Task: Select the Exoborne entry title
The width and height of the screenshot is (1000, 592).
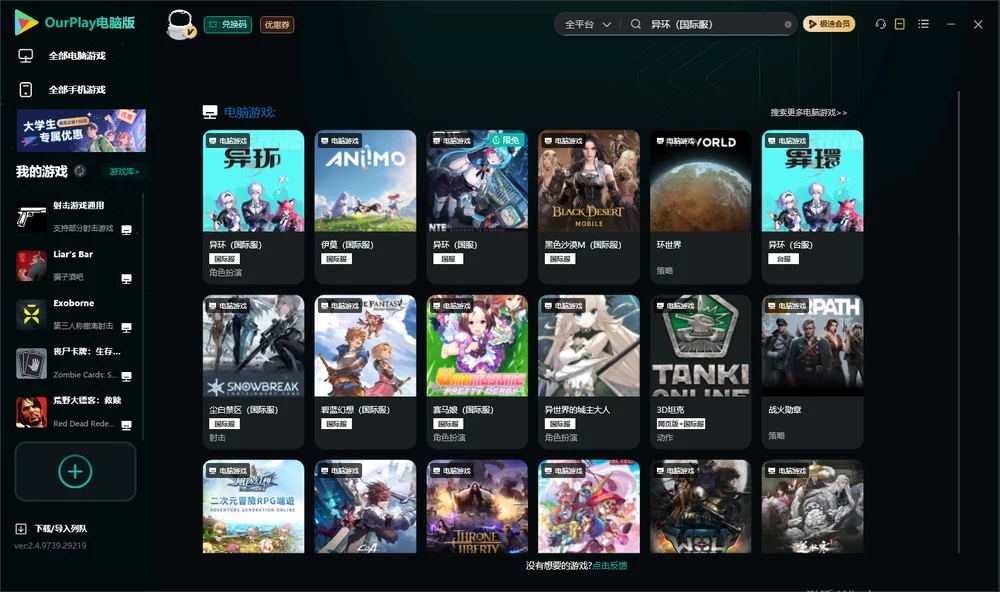Action: pos(73,303)
